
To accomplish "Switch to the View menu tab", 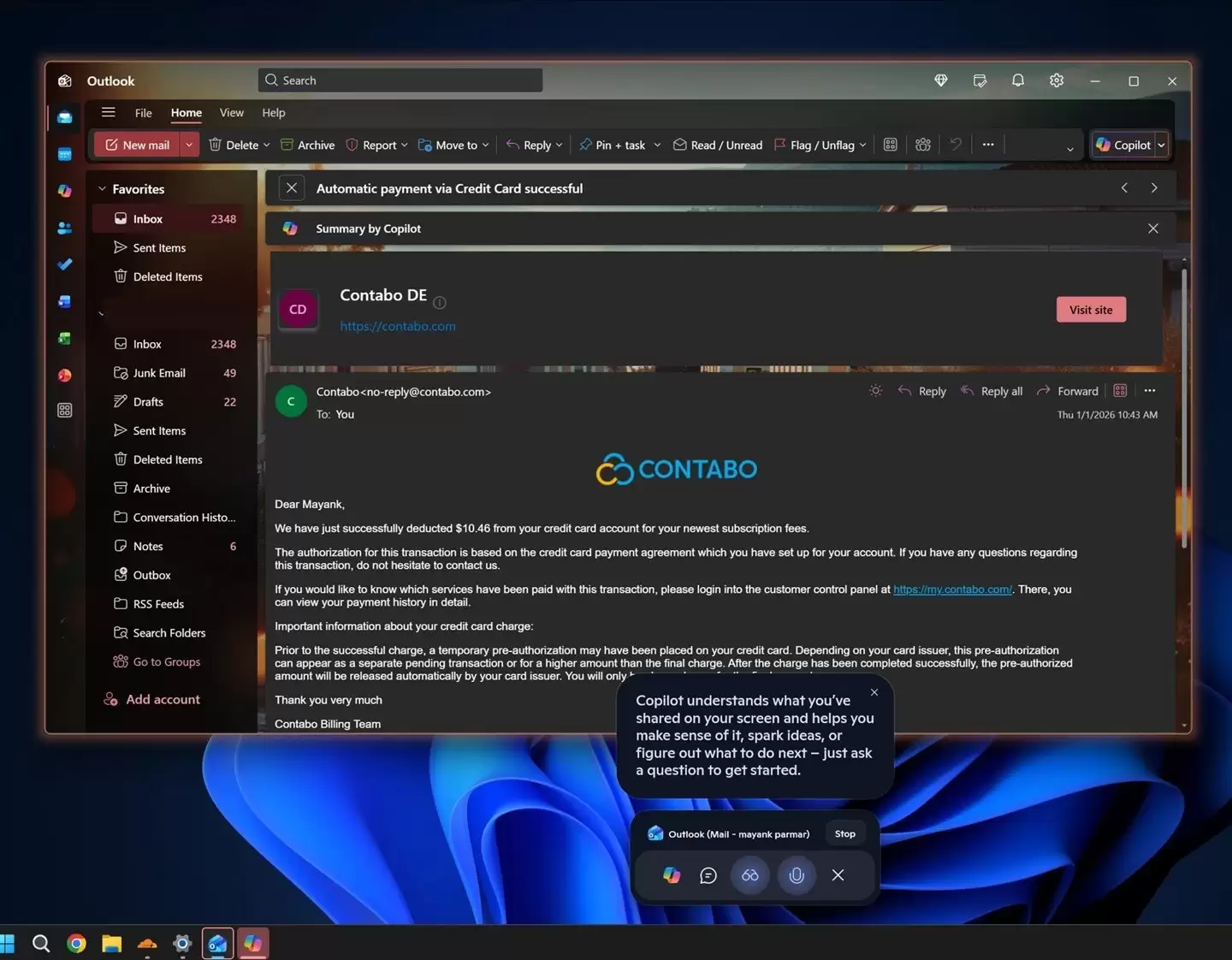I will [x=231, y=112].
